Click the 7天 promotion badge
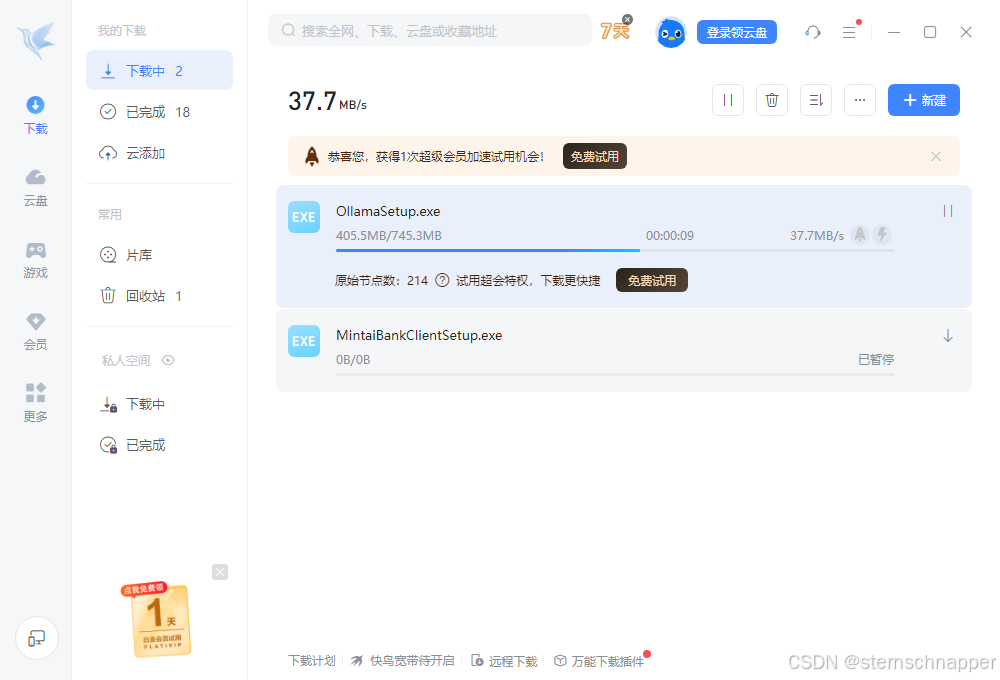 (615, 31)
